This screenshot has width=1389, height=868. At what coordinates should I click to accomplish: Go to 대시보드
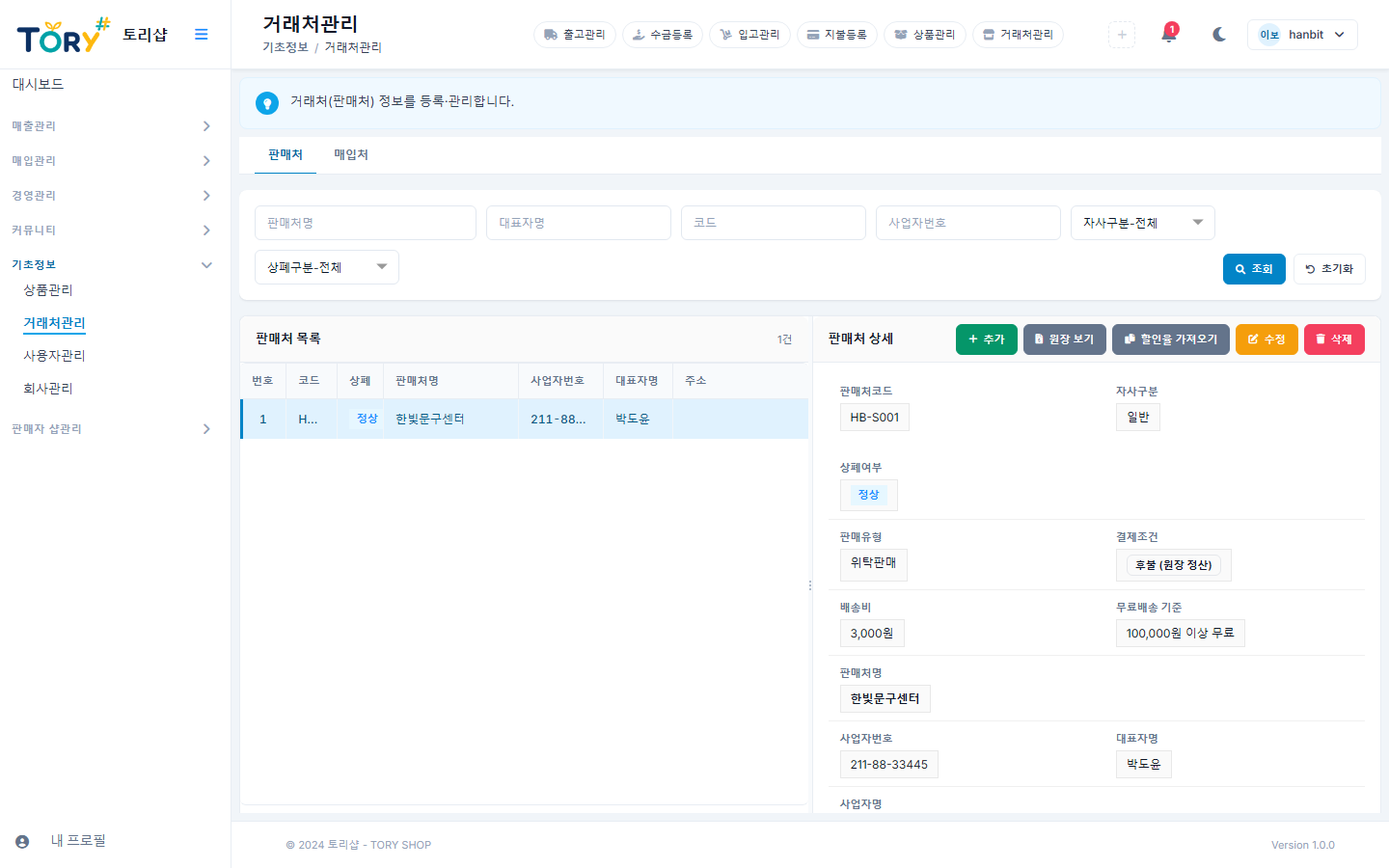38,85
